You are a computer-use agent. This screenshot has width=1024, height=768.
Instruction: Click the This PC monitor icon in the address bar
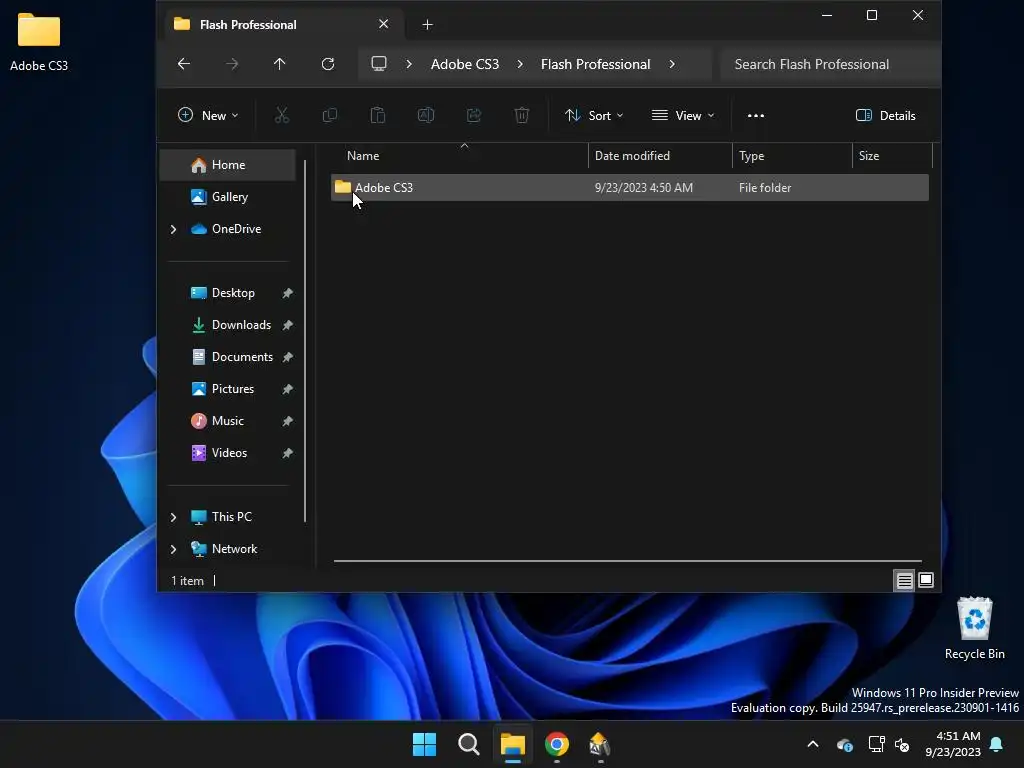379,63
